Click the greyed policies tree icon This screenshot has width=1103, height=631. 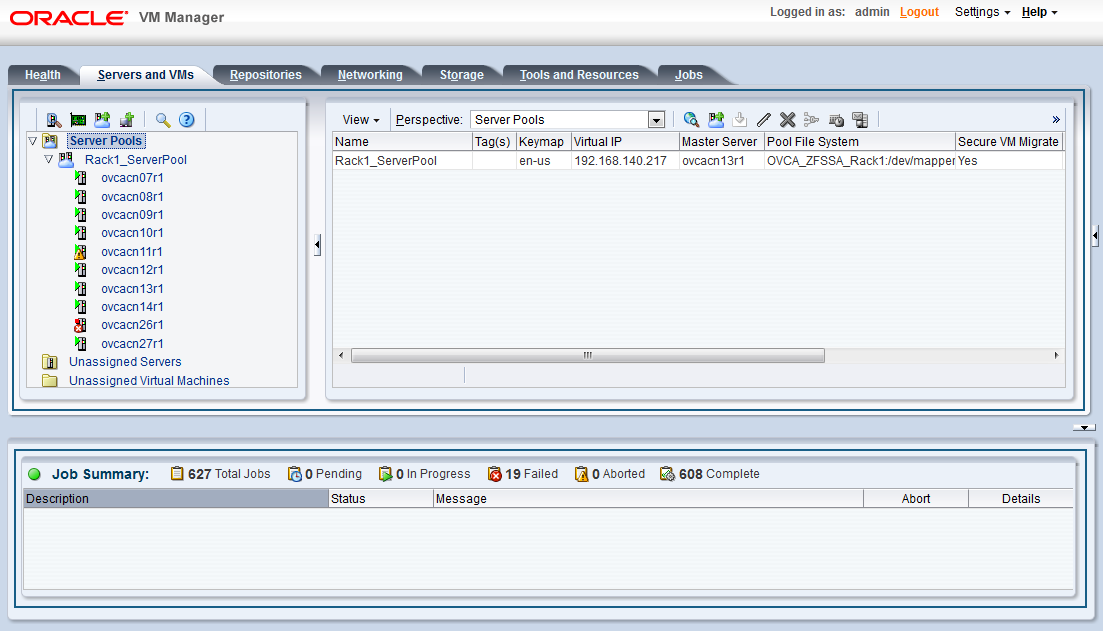point(812,120)
